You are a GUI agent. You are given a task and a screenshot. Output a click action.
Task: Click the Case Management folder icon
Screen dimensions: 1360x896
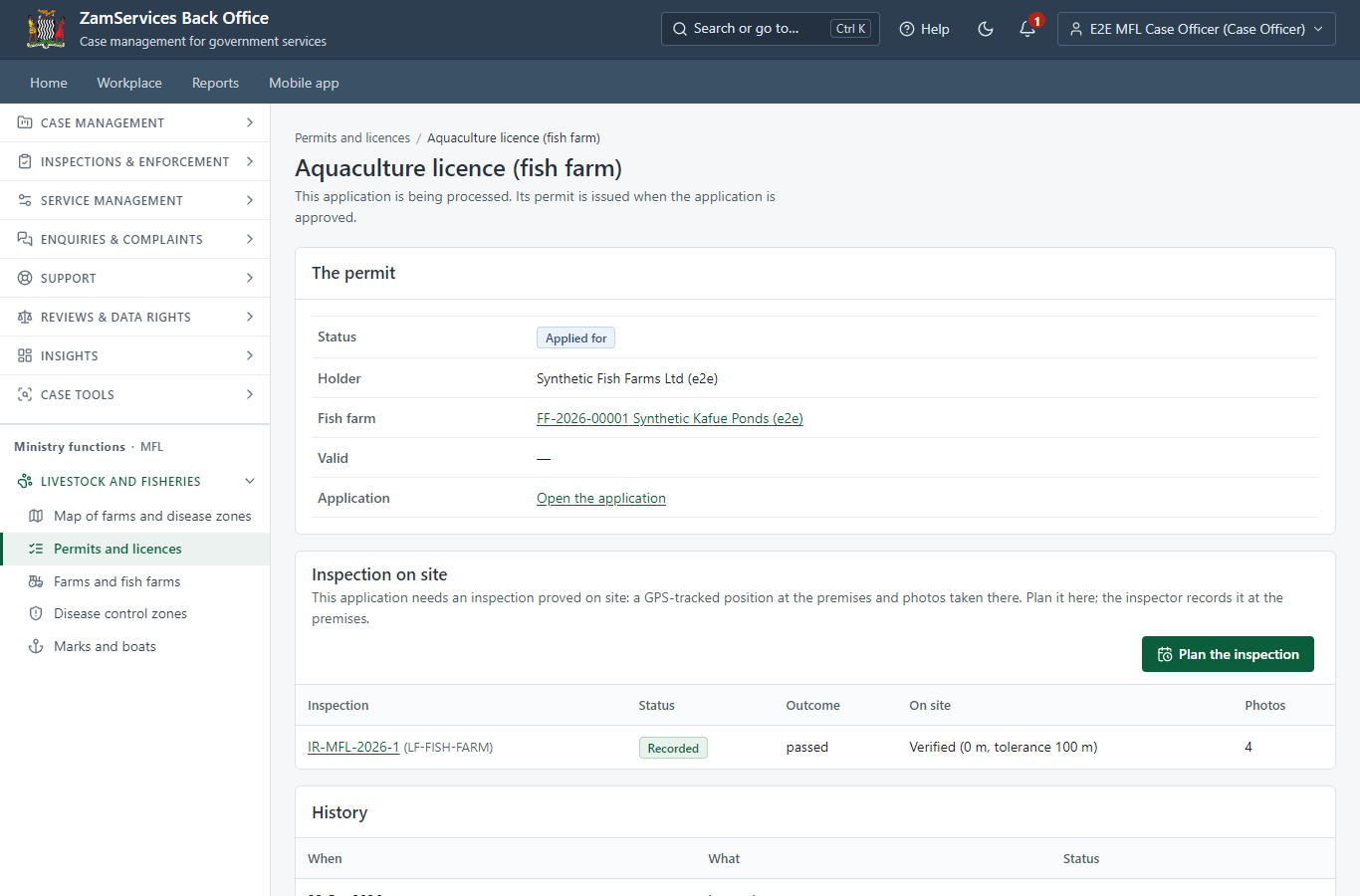point(25,122)
